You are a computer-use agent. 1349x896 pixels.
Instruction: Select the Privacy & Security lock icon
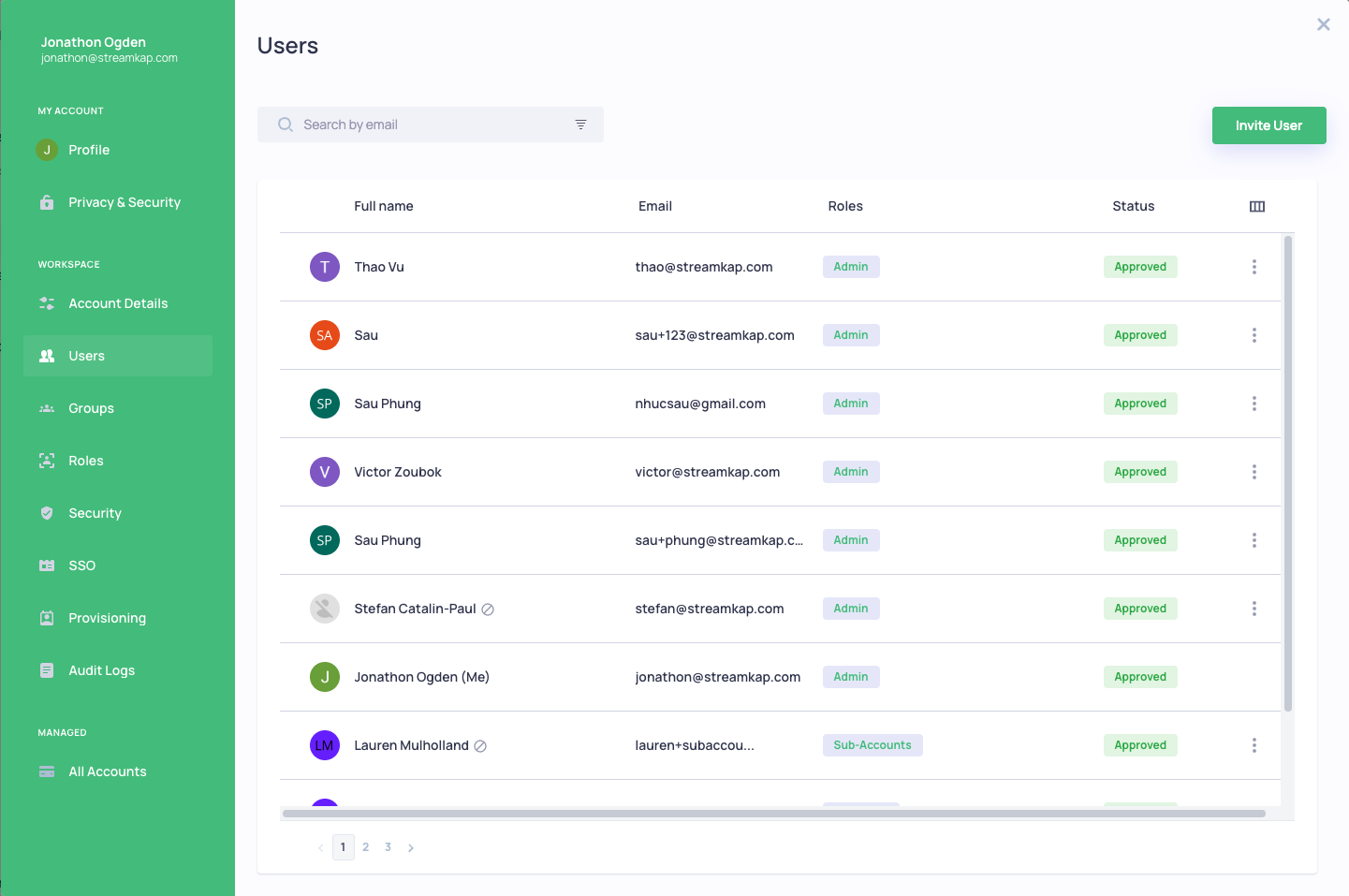point(47,201)
